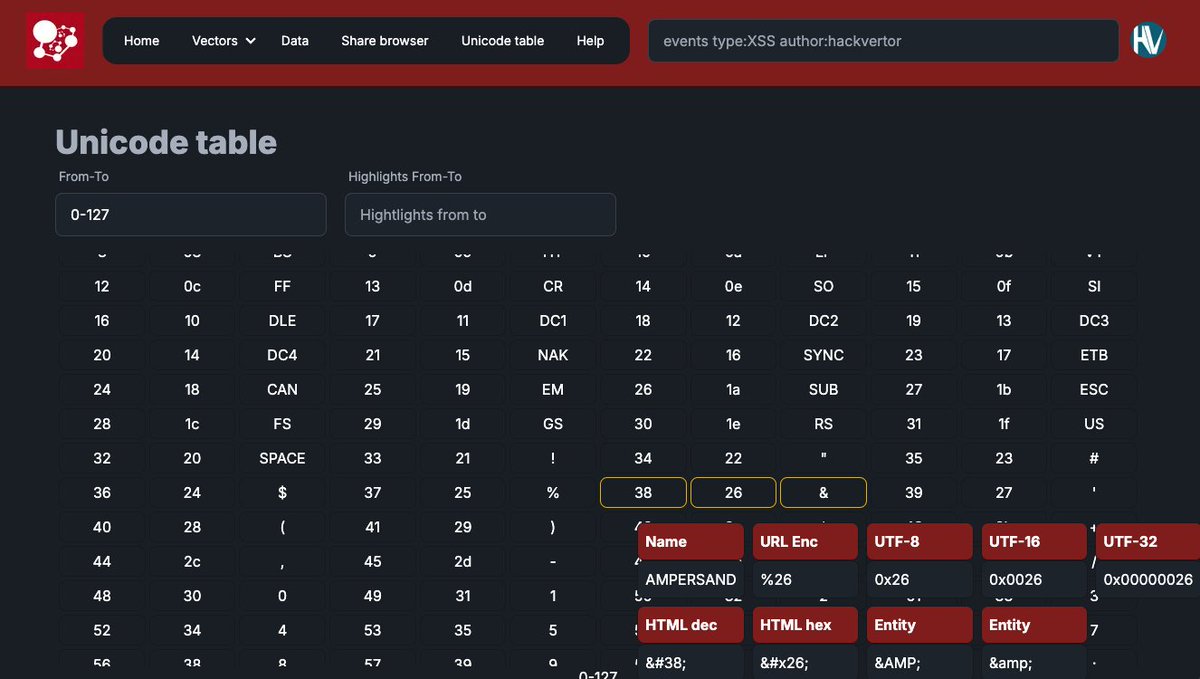This screenshot has width=1200, height=679.
Task: Click the Name header in popup
Action: (691, 542)
